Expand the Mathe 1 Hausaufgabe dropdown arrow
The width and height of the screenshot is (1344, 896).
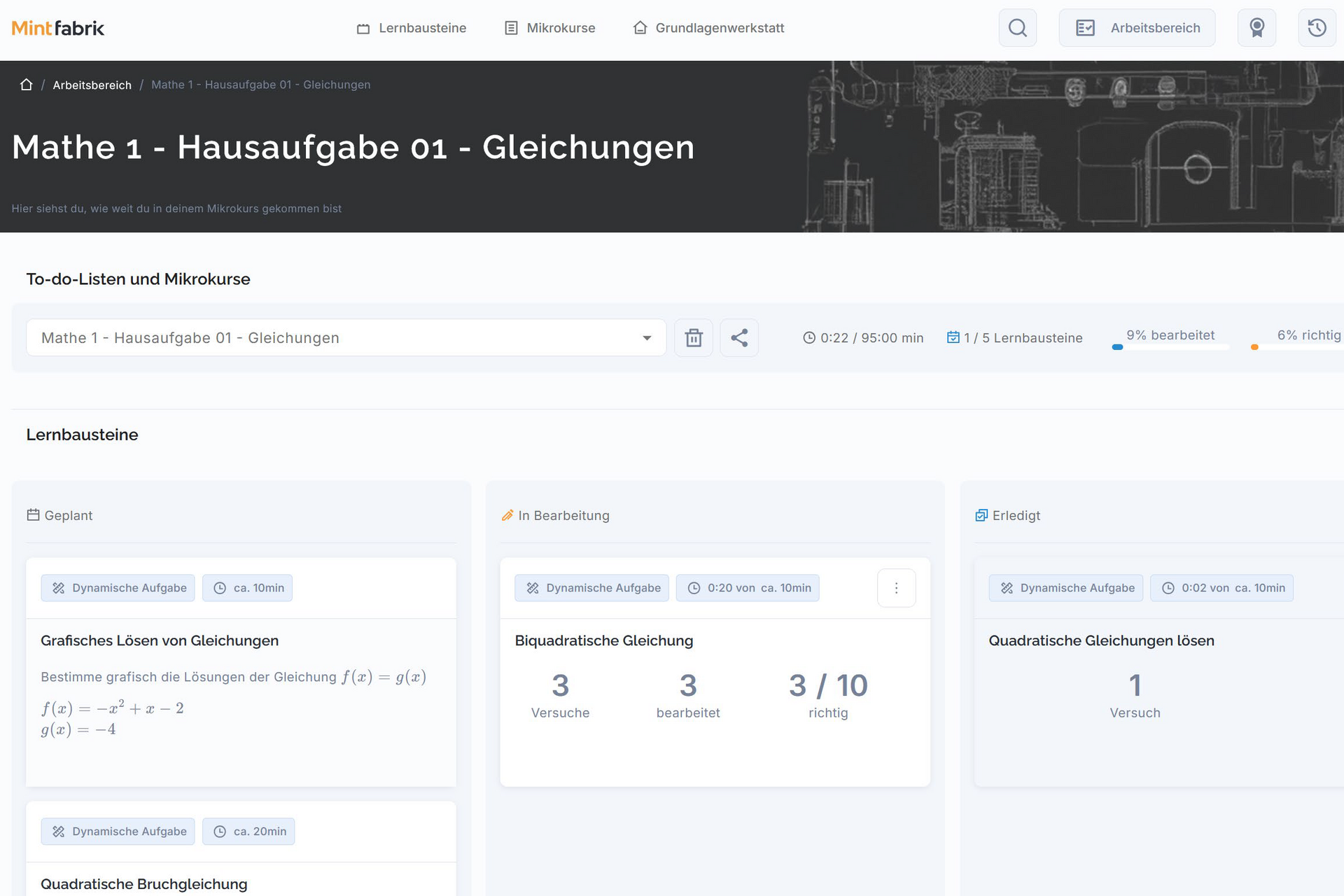coord(647,338)
